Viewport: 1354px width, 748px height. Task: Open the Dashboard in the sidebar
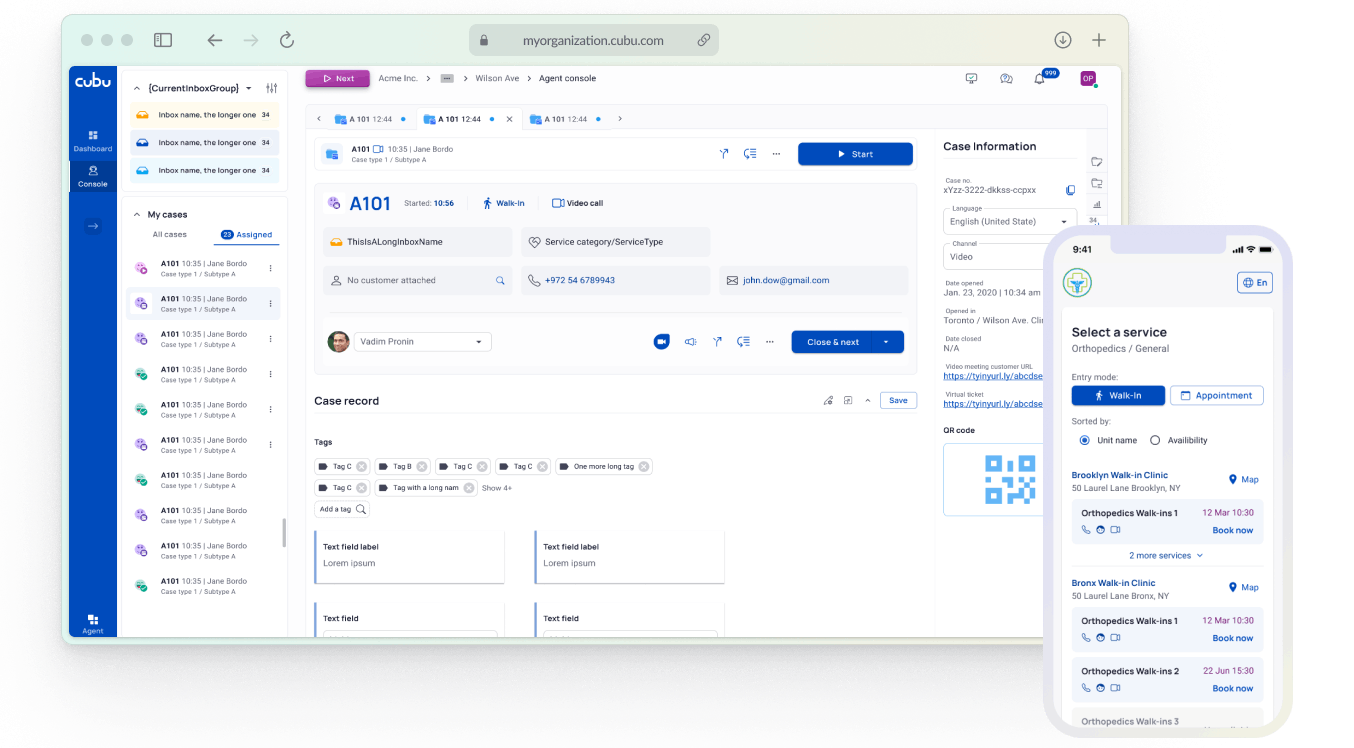92,140
